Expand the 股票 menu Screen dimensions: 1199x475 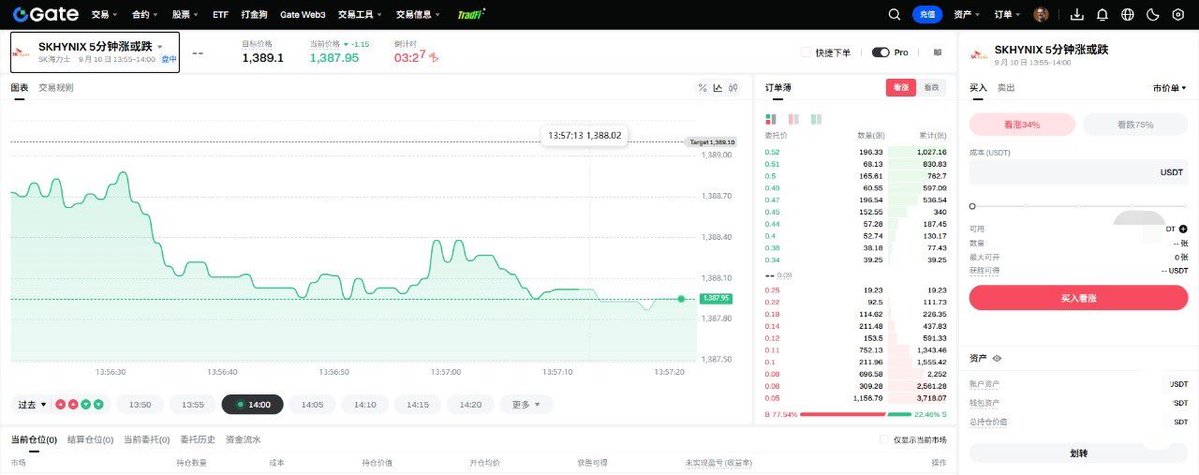tap(185, 15)
